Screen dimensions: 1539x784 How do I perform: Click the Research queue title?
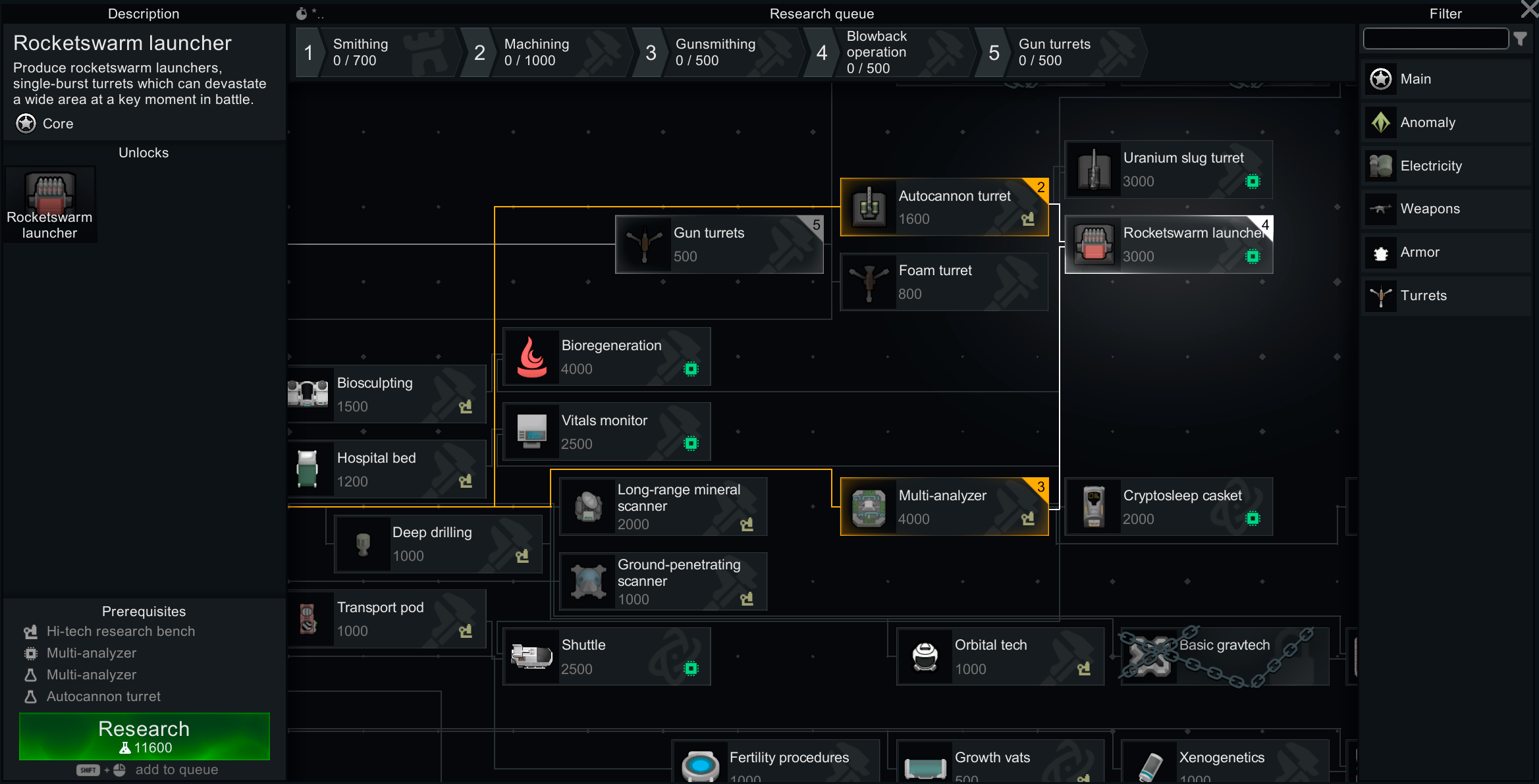(x=822, y=14)
